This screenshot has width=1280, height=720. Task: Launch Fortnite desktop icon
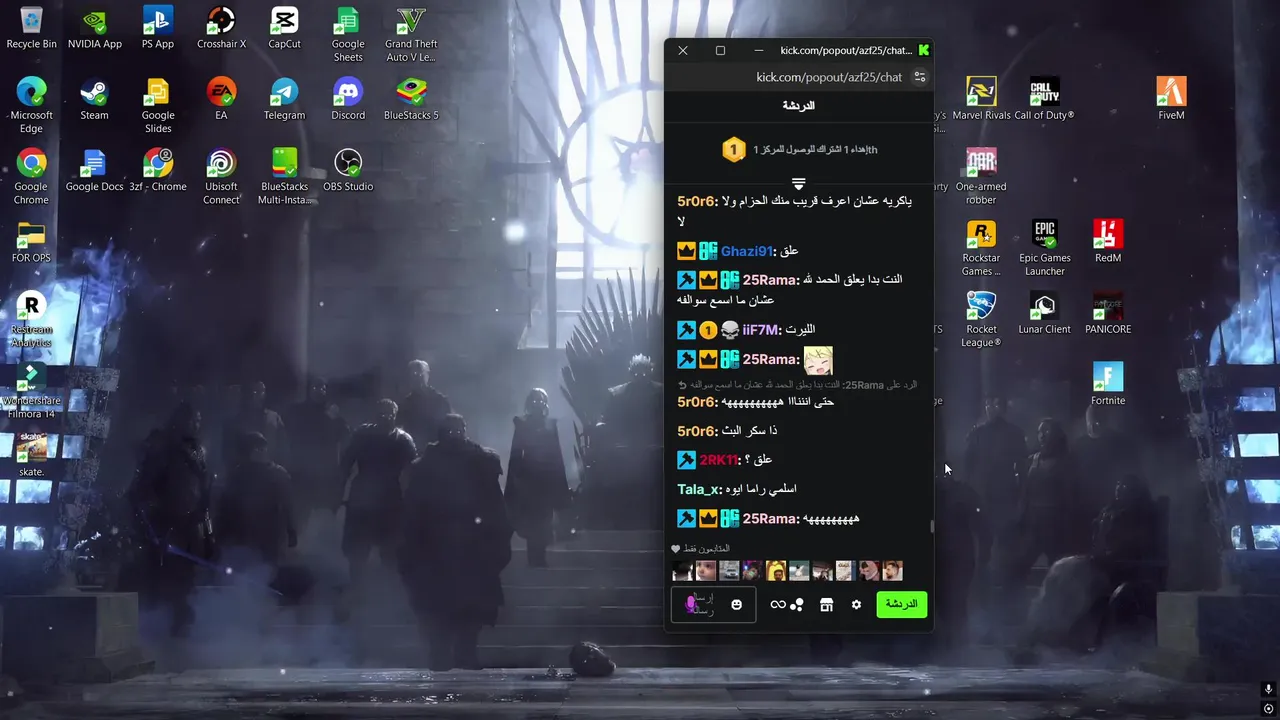(1108, 384)
